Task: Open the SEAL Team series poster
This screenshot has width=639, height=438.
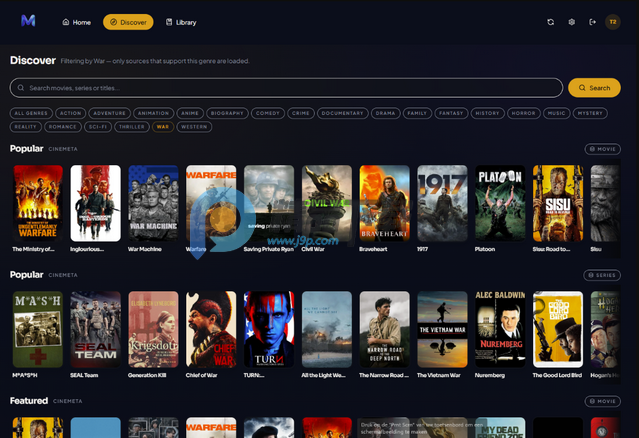Action: coord(96,329)
